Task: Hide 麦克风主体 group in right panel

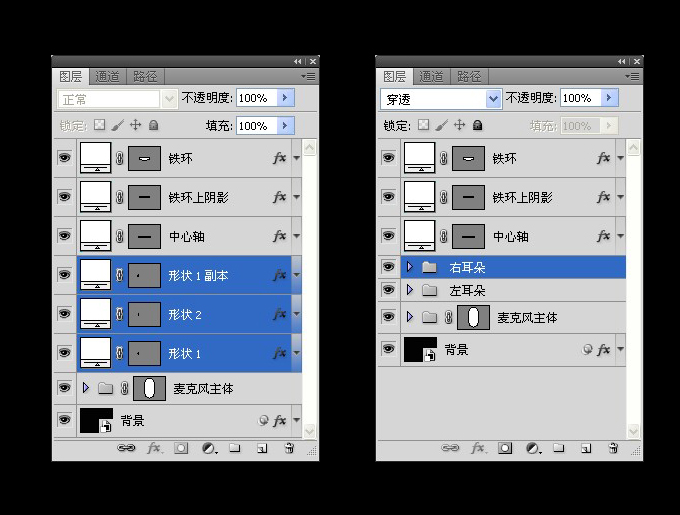Action: (389, 317)
